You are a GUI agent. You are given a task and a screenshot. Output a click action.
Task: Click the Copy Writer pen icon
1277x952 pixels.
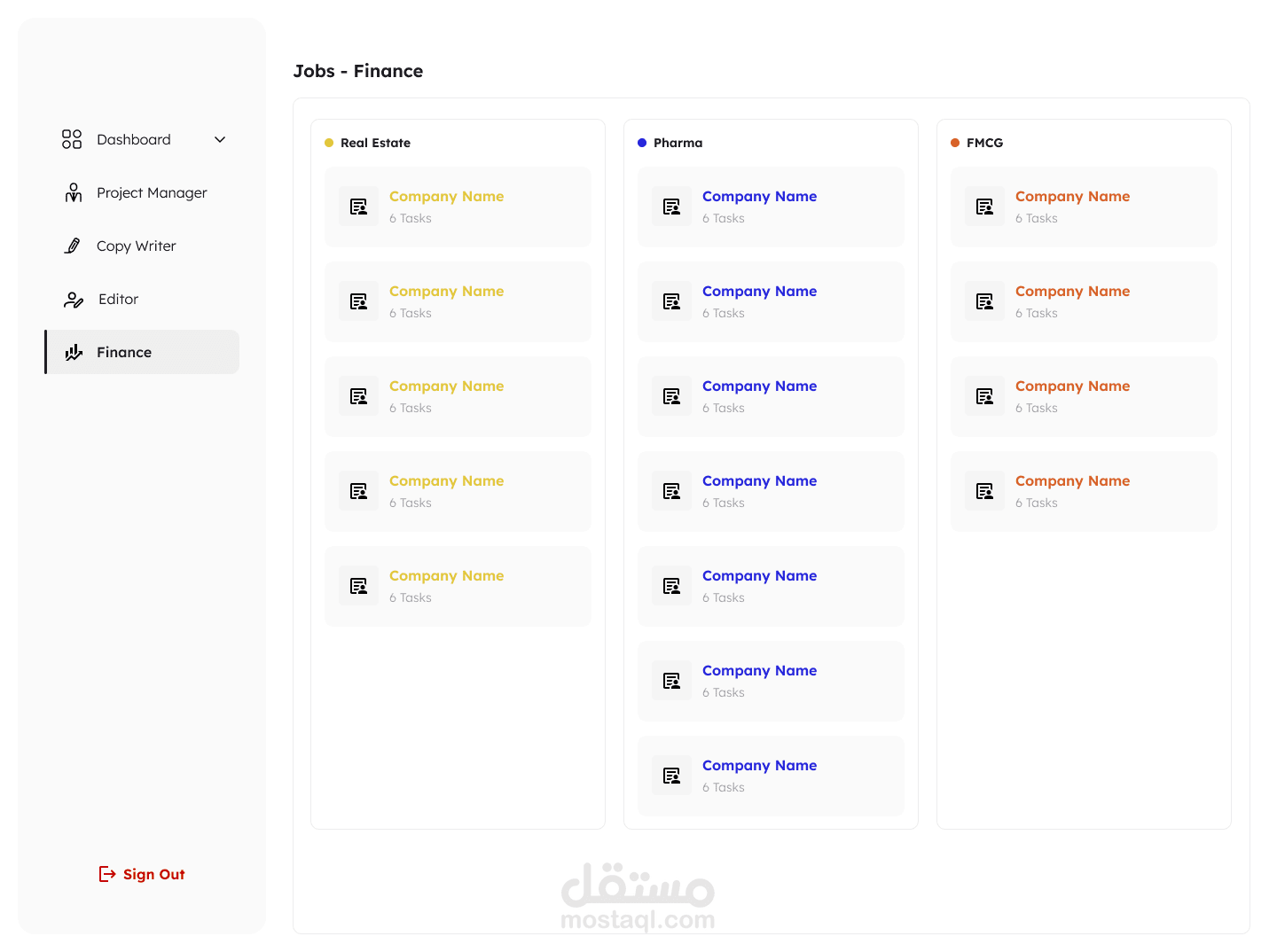pos(73,246)
